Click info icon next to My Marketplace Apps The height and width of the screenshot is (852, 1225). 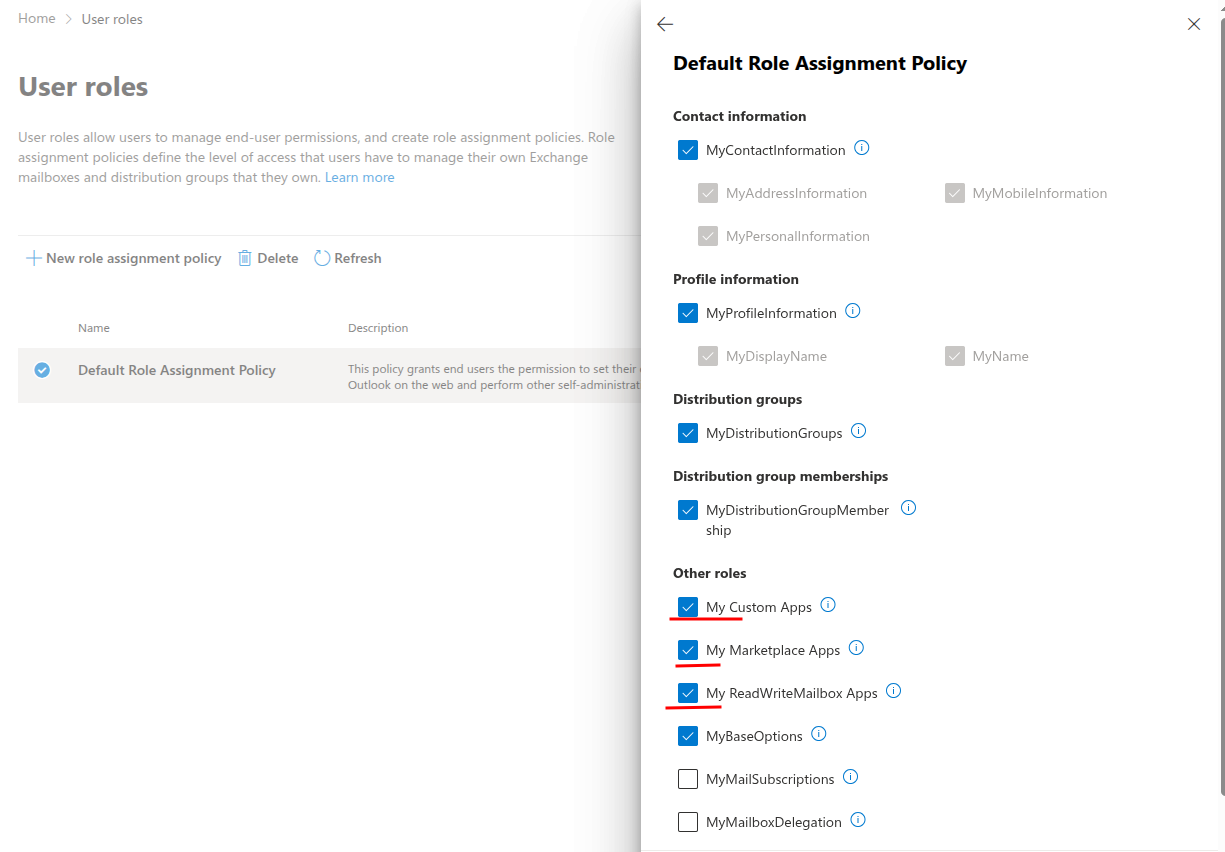coord(856,649)
